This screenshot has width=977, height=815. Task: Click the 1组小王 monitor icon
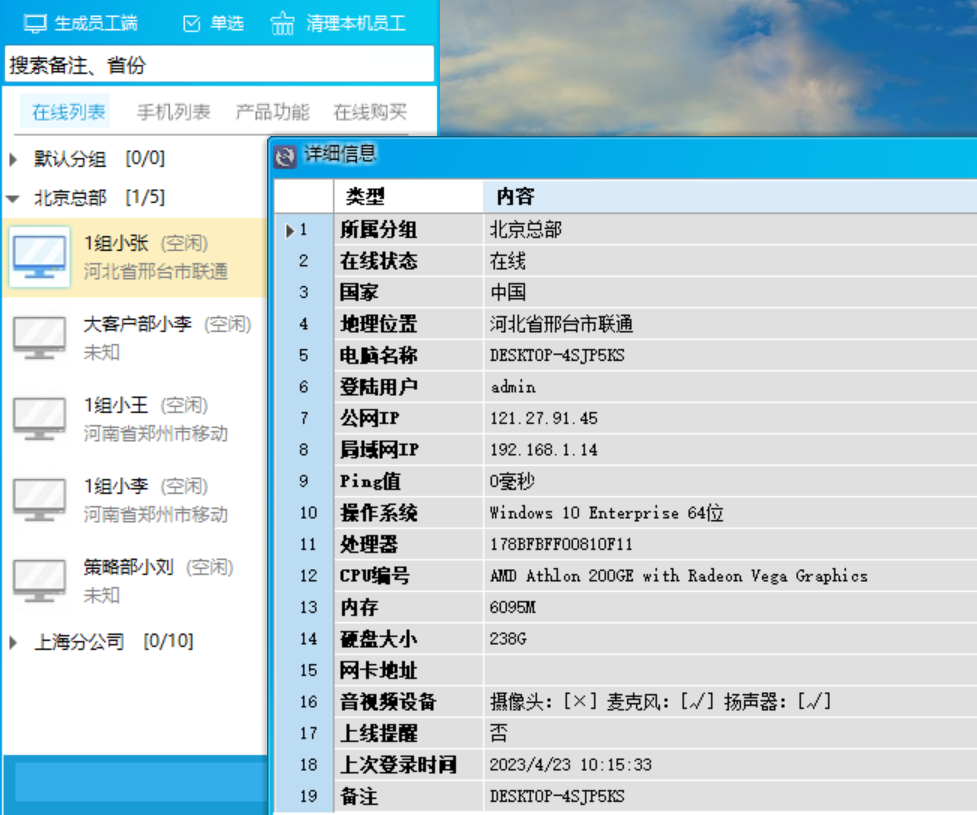click(40, 419)
